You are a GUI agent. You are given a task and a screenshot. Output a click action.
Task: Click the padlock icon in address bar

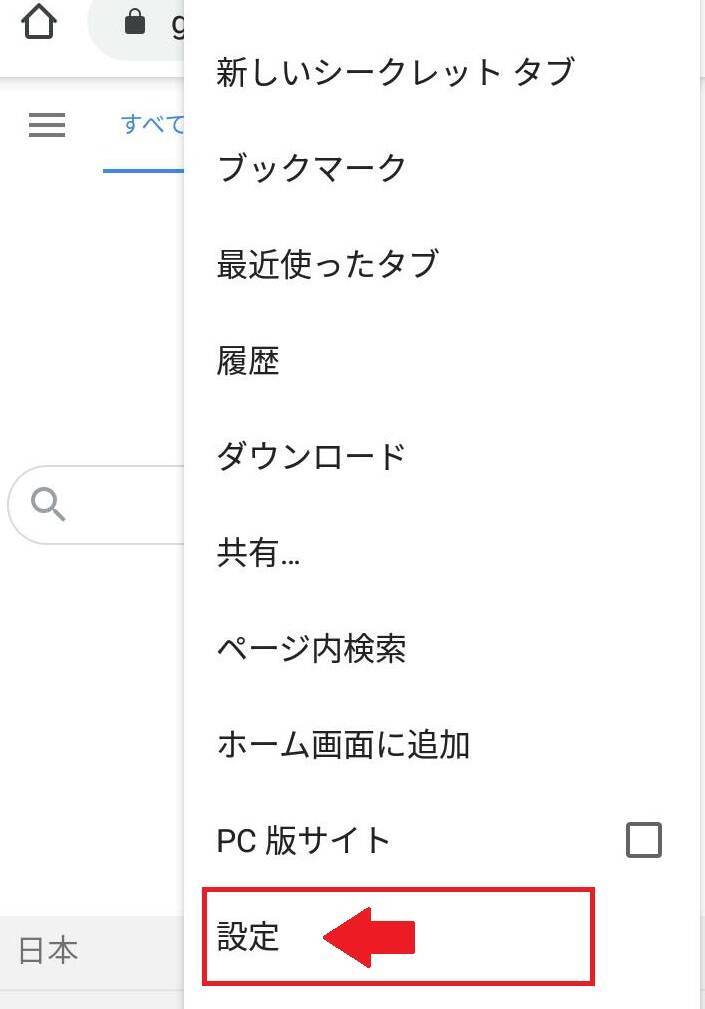(x=135, y=22)
